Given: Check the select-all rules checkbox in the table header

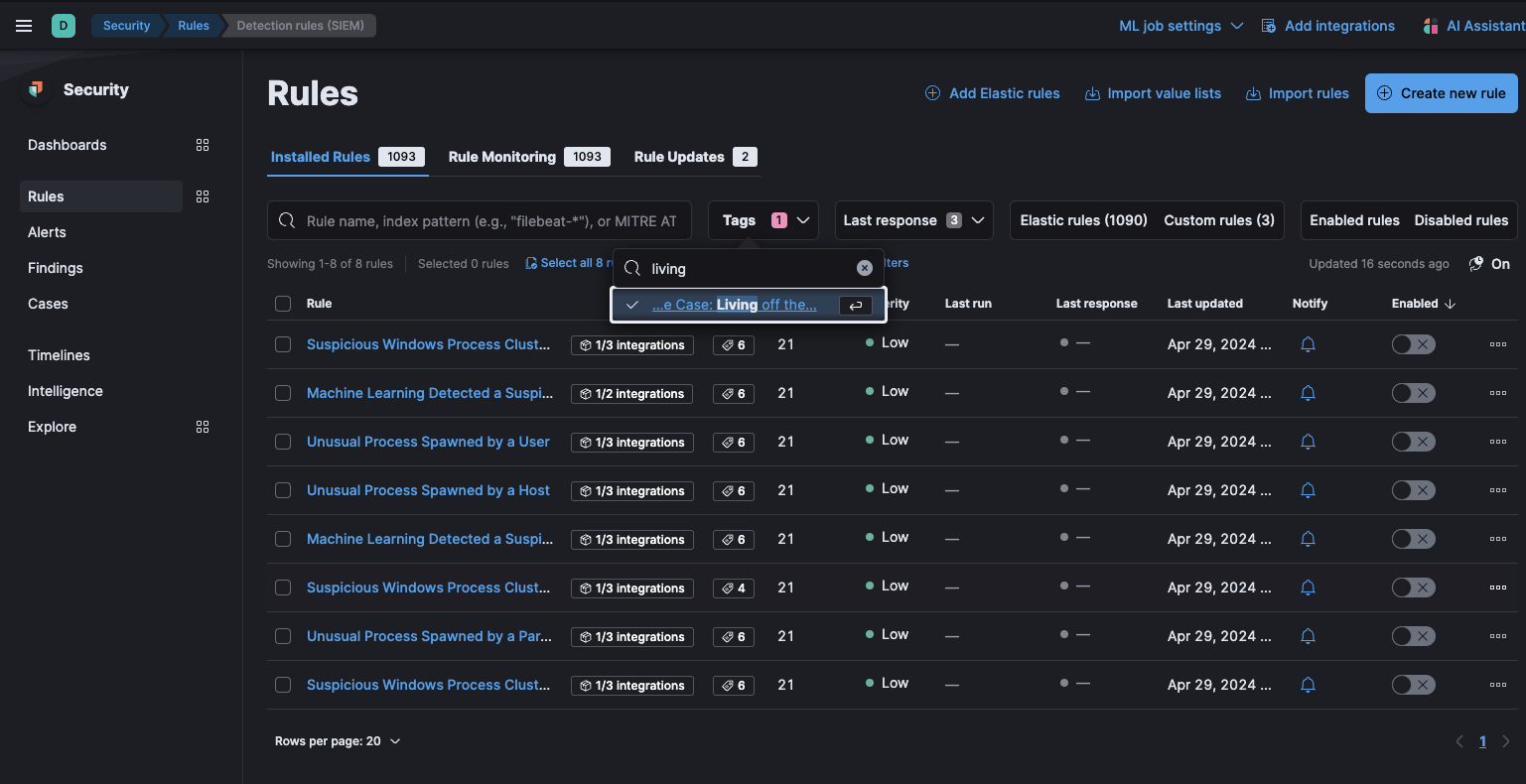Looking at the screenshot, I should click(283, 304).
